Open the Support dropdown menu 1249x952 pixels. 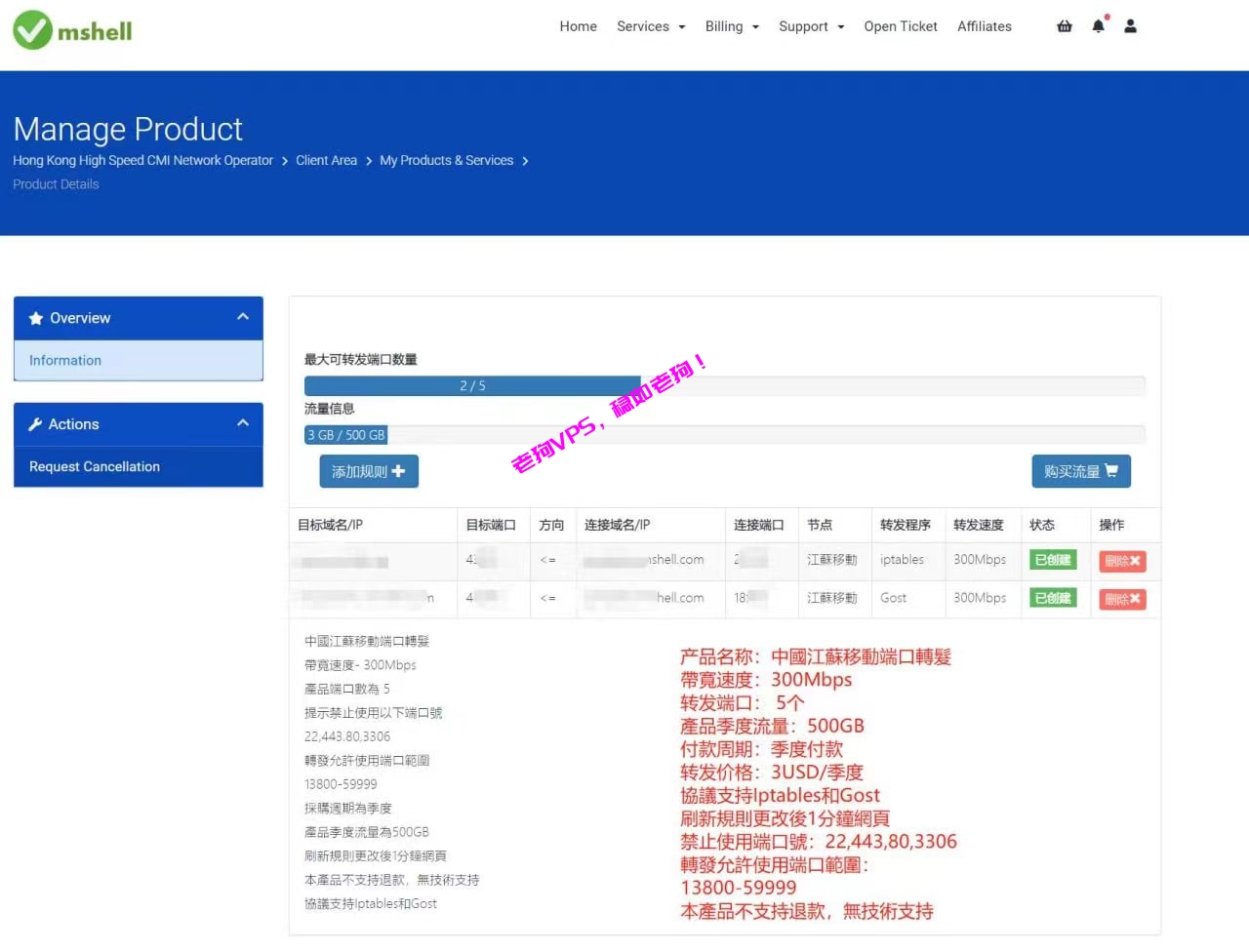(x=812, y=26)
